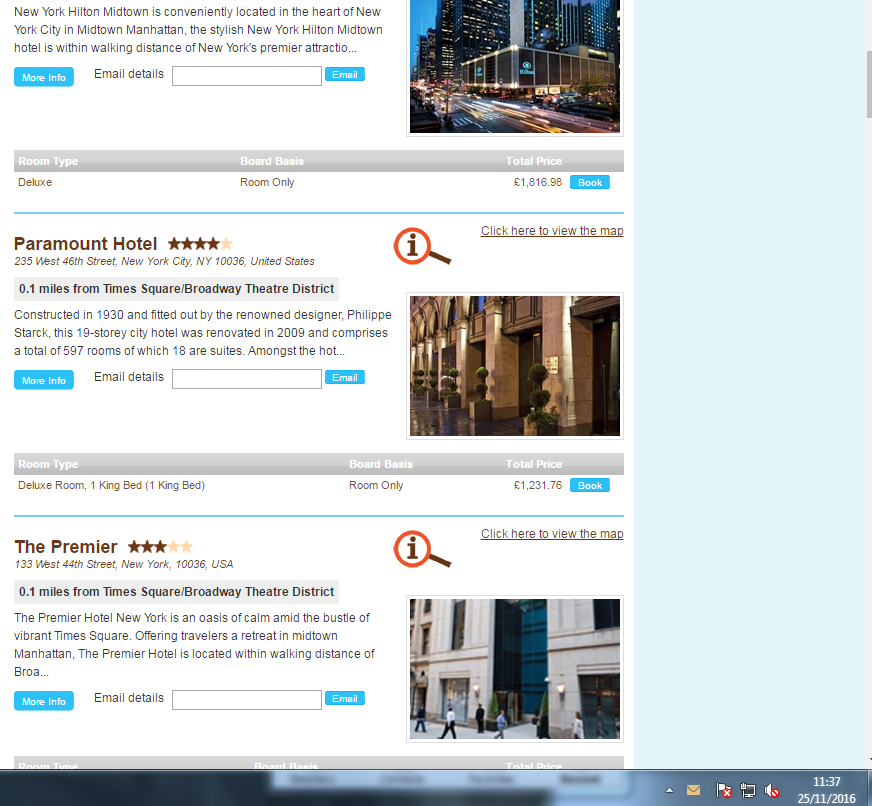Click the Paramount Hotel email details field
Viewport: 872px width, 806px height.
click(x=247, y=379)
